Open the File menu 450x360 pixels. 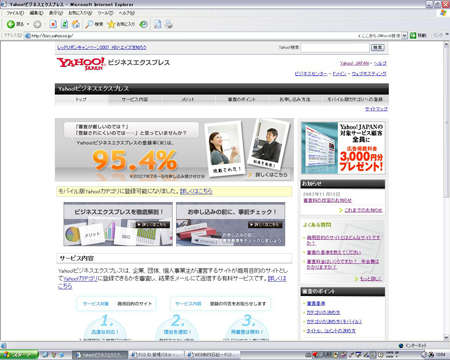coord(15,13)
